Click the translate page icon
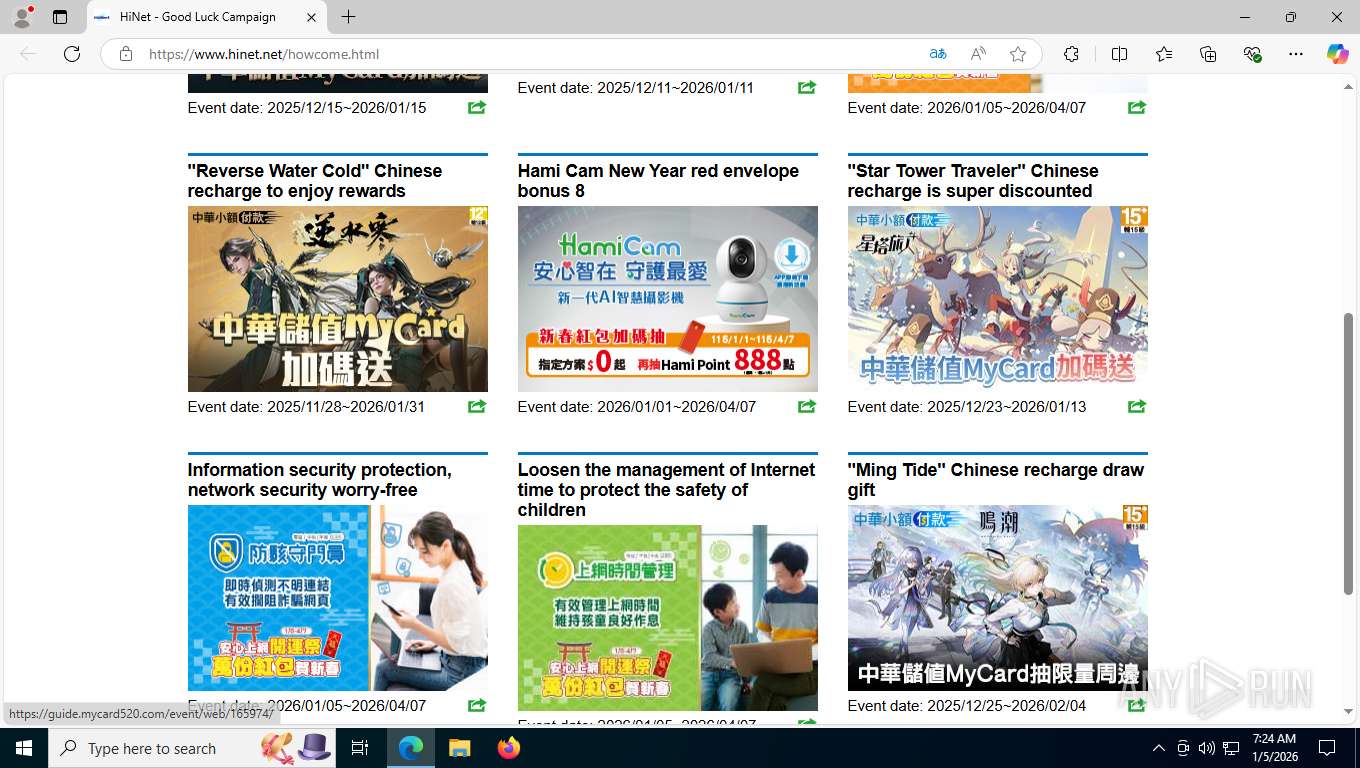The image size is (1360, 768). pos(938,54)
